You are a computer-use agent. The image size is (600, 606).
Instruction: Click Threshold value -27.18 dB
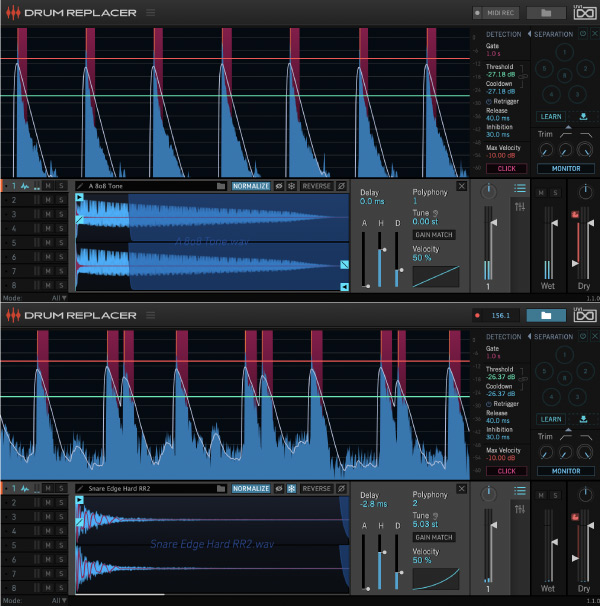click(501, 74)
